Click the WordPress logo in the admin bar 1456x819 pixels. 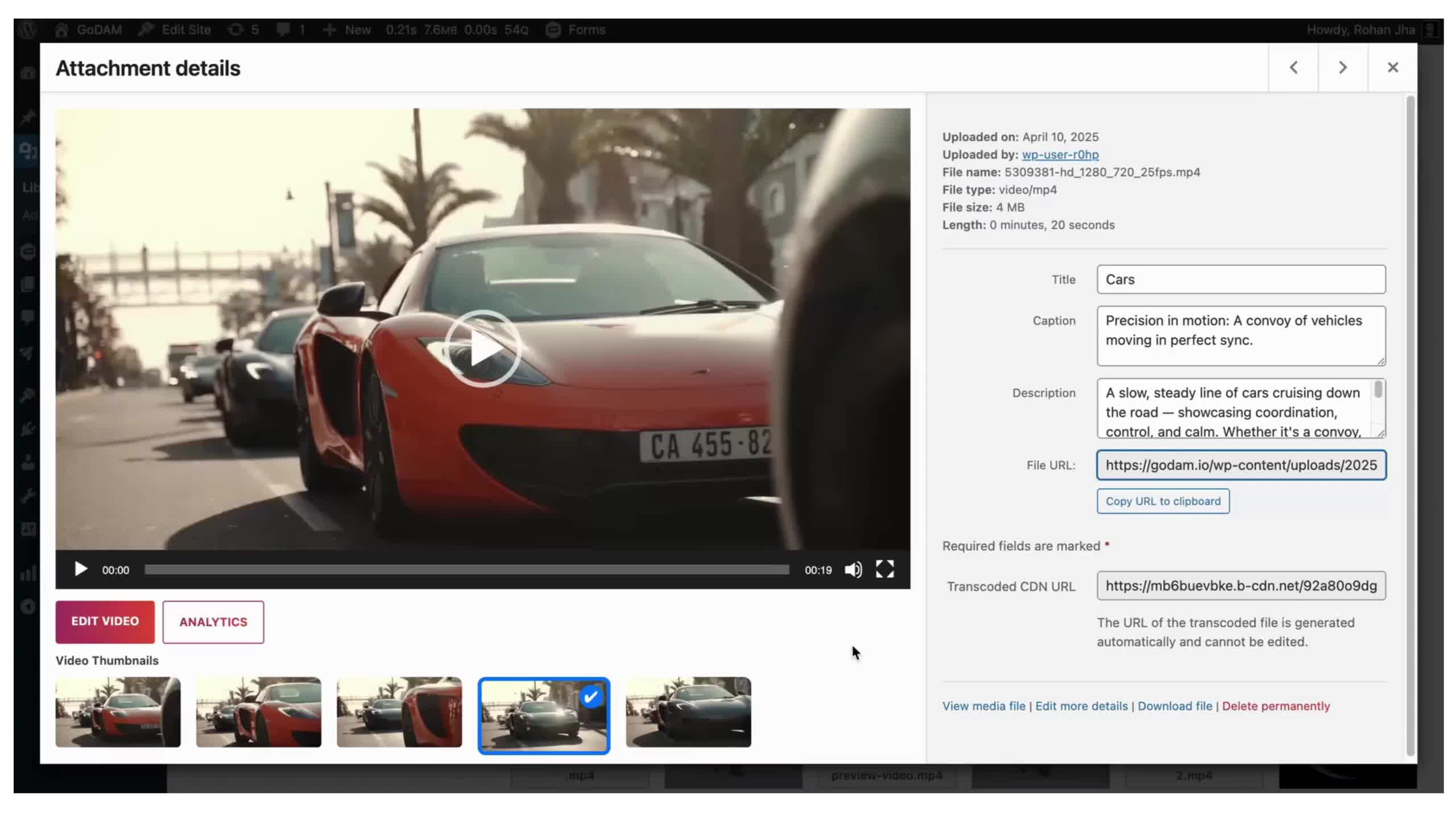[x=27, y=29]
